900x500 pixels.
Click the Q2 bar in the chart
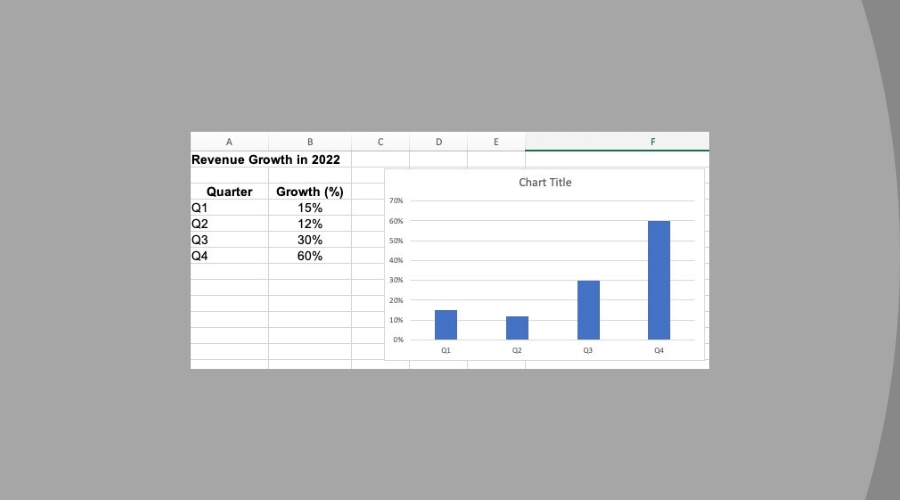(517, 328)
